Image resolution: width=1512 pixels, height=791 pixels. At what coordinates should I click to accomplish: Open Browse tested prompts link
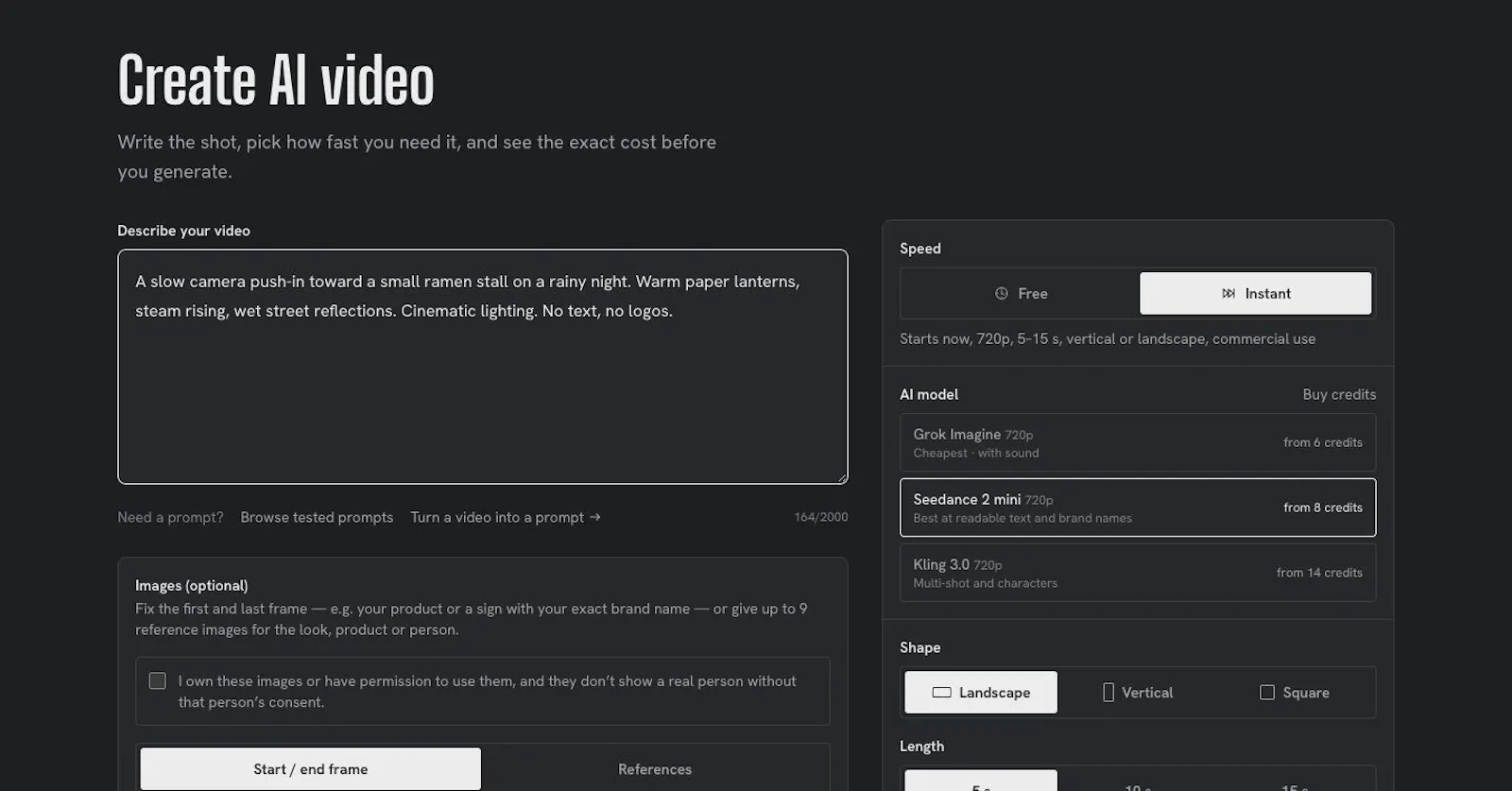(x=317, y=518)
